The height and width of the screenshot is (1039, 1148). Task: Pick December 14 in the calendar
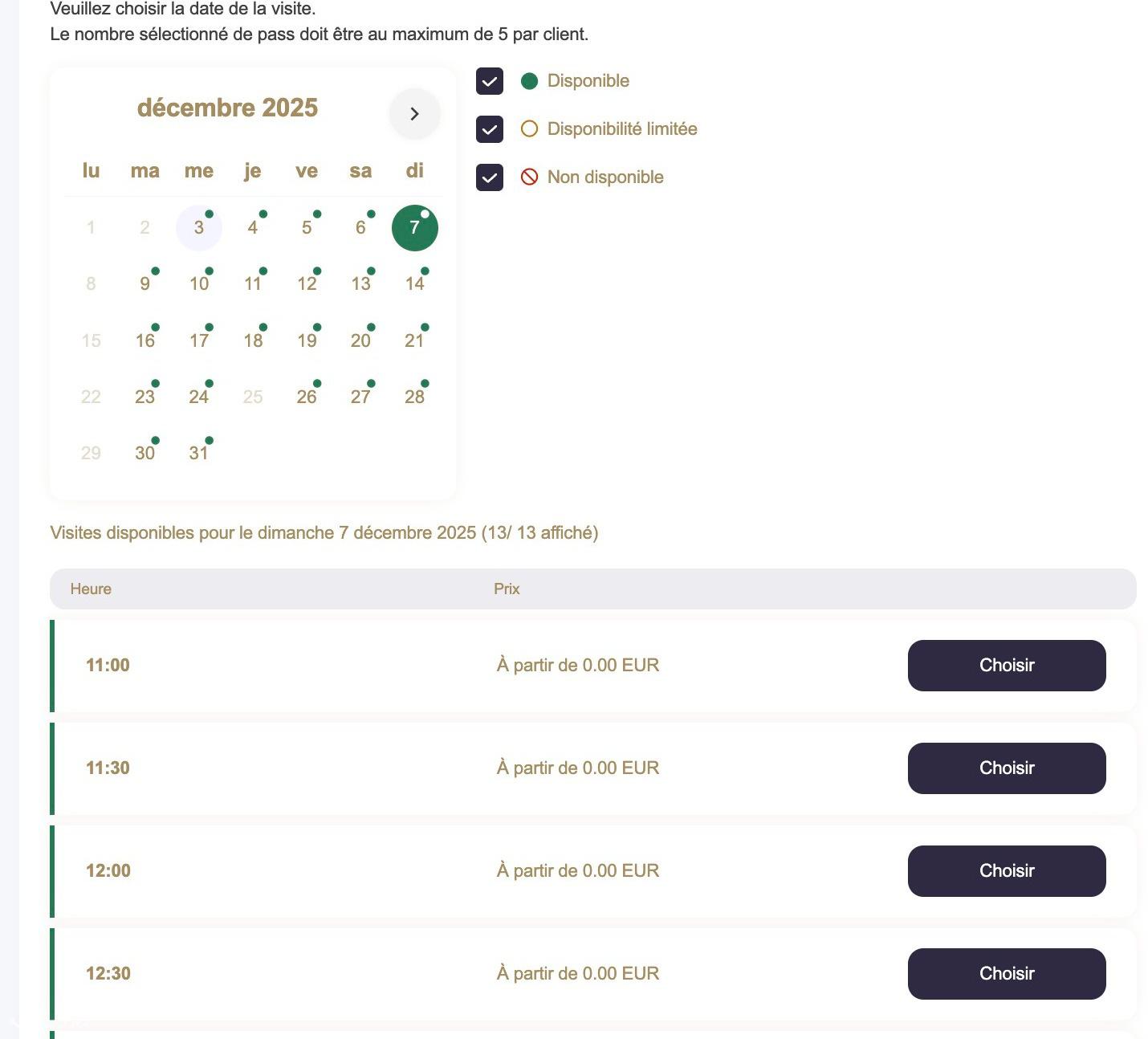click(x=414, y=283)
